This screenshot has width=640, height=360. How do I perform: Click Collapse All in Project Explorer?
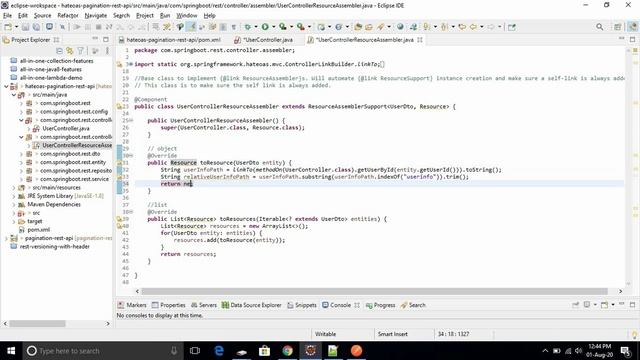click(59, 51)
